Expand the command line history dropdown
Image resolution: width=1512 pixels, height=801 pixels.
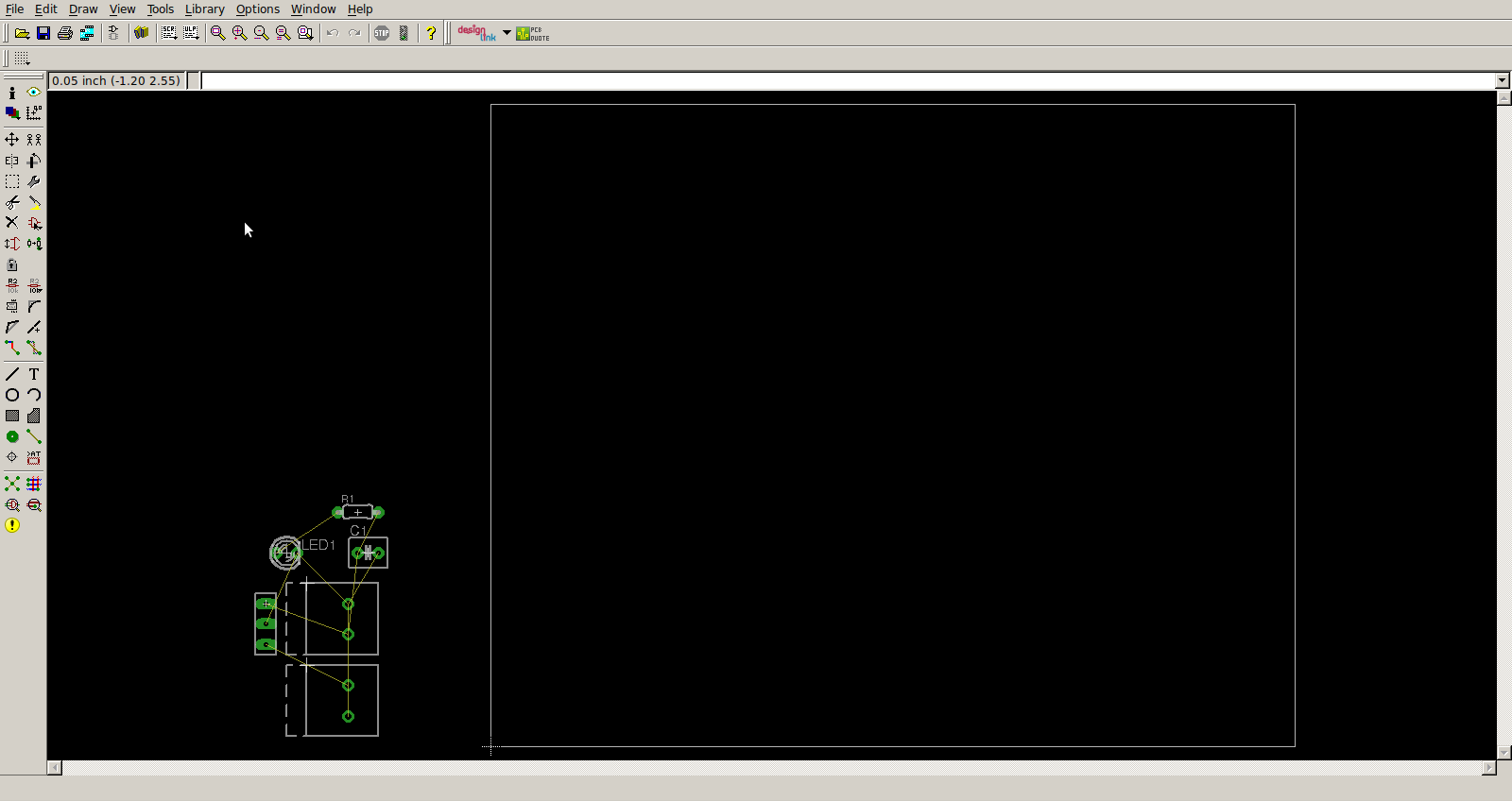(1503, 81)
